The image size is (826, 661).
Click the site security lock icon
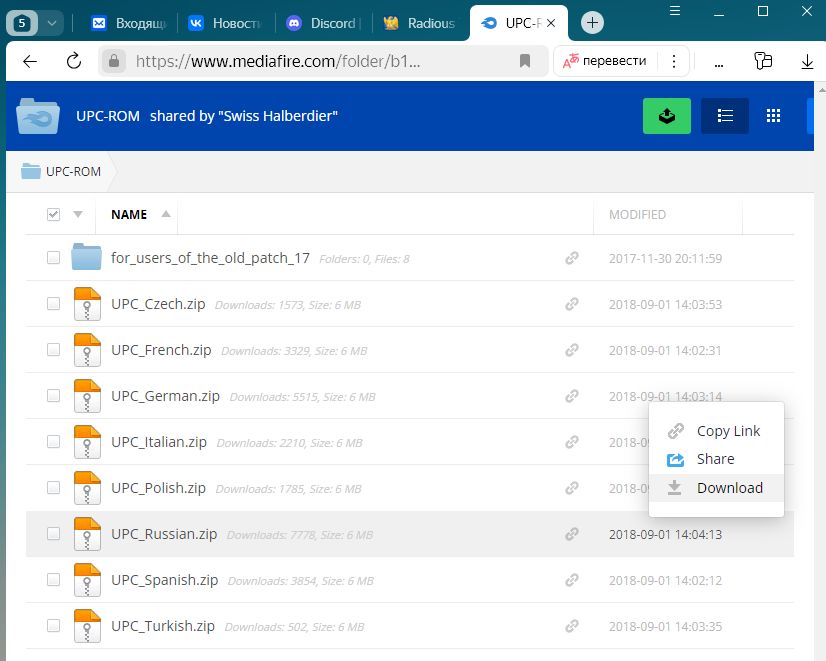pyautogui.click(x=114, y=61)
